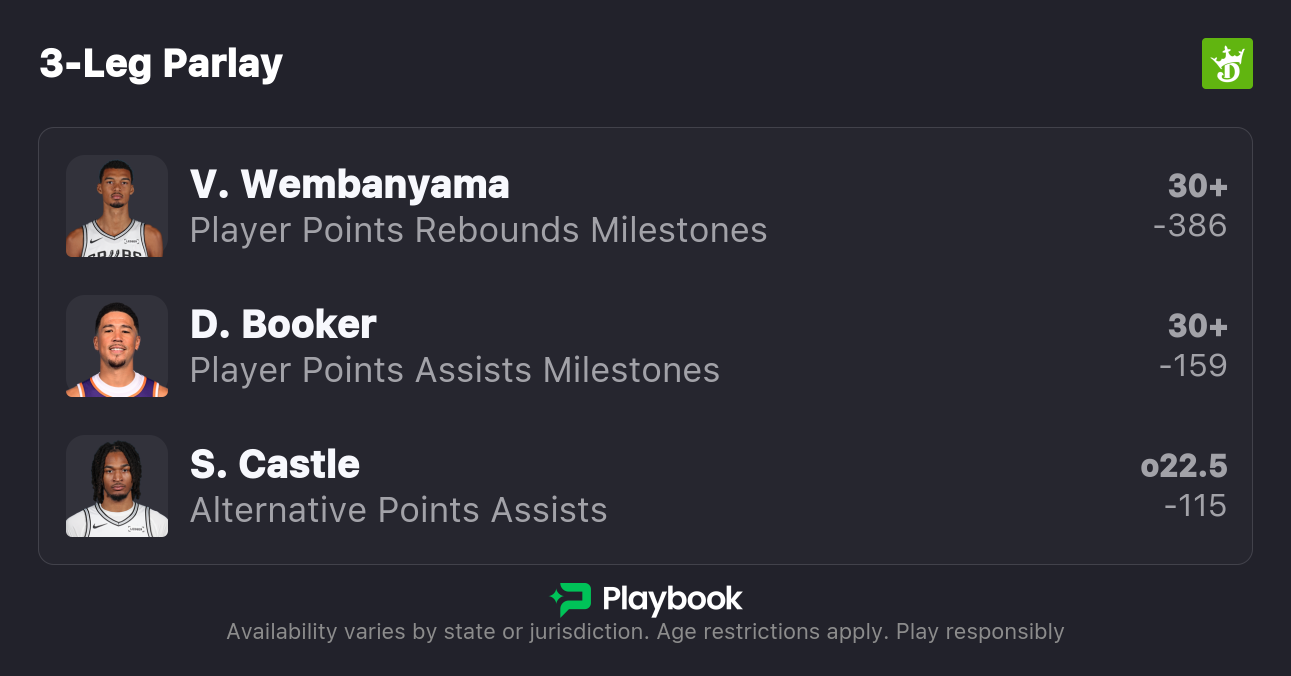Select the V. Wembanyama player name

click(x=349, y=185)
